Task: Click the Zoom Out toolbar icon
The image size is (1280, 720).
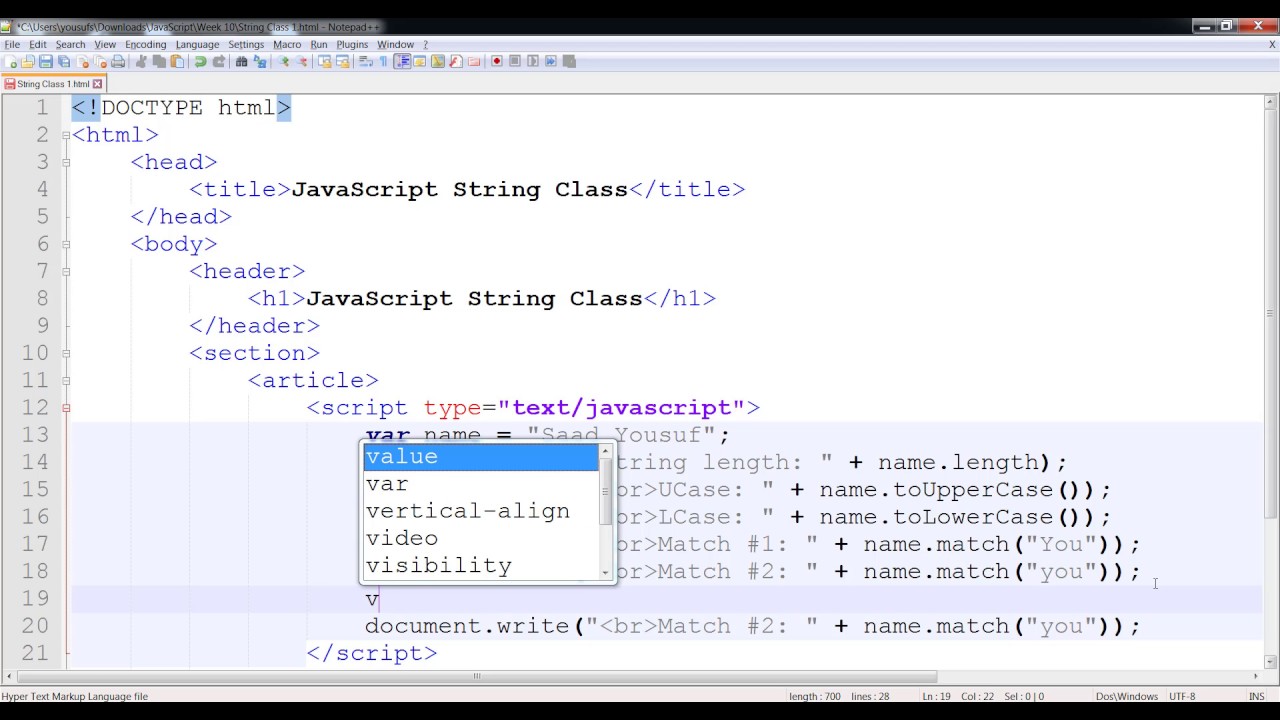Action: pyautogui.click(x=301, y=62)
